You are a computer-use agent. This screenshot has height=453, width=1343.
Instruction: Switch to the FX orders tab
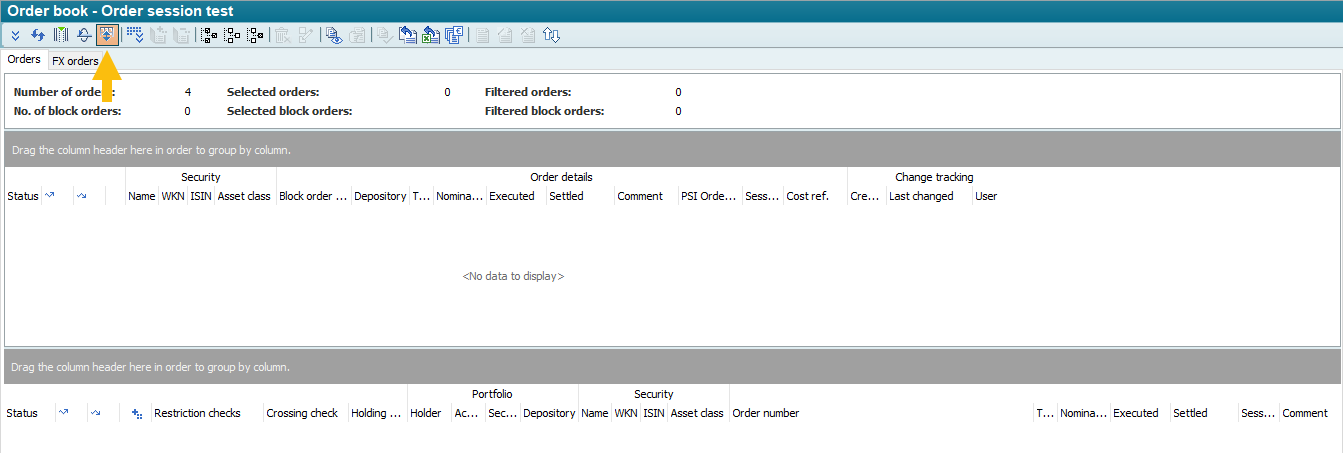[x=75, y=61]
